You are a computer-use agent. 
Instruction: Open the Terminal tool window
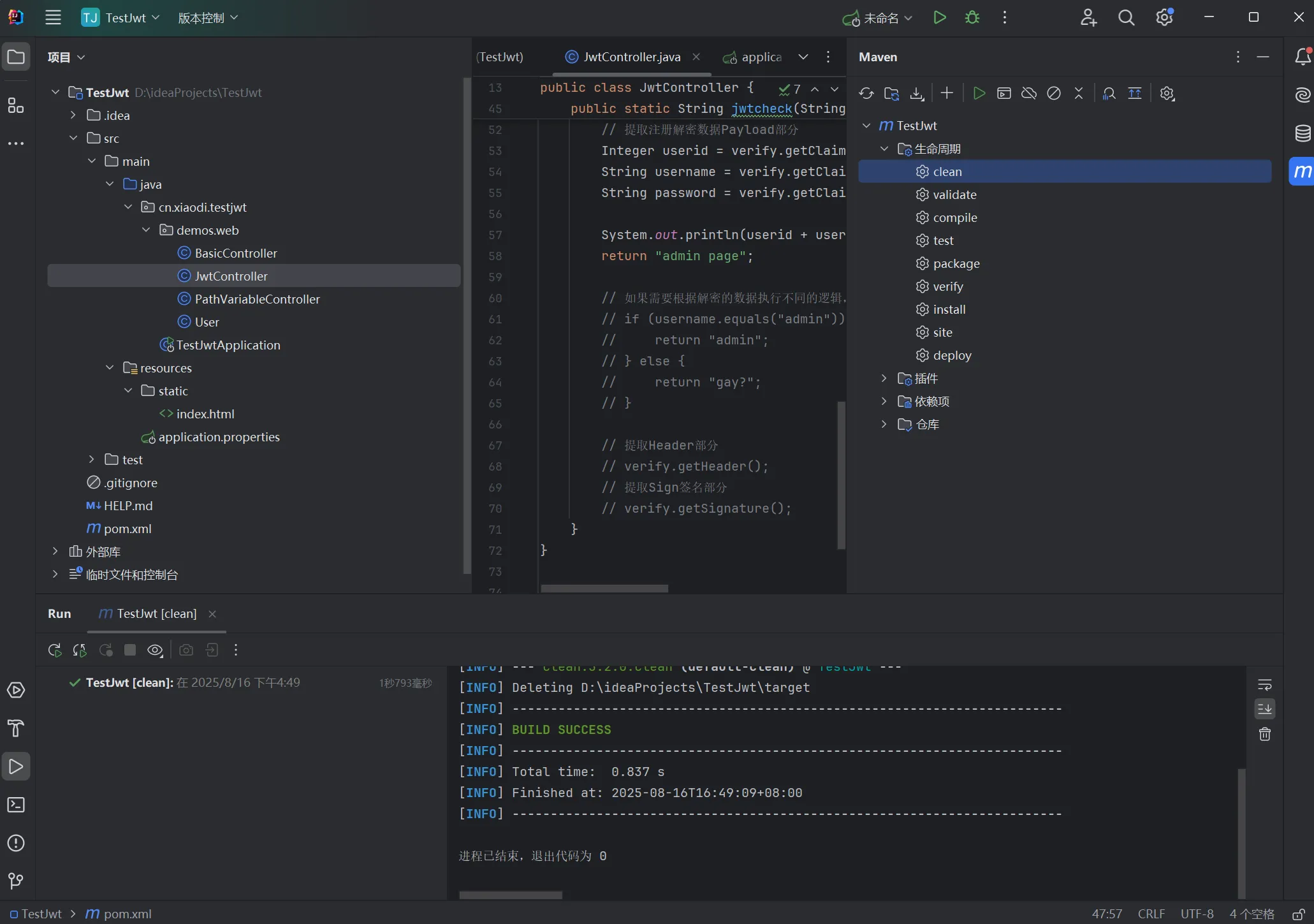tap(16, 805)
